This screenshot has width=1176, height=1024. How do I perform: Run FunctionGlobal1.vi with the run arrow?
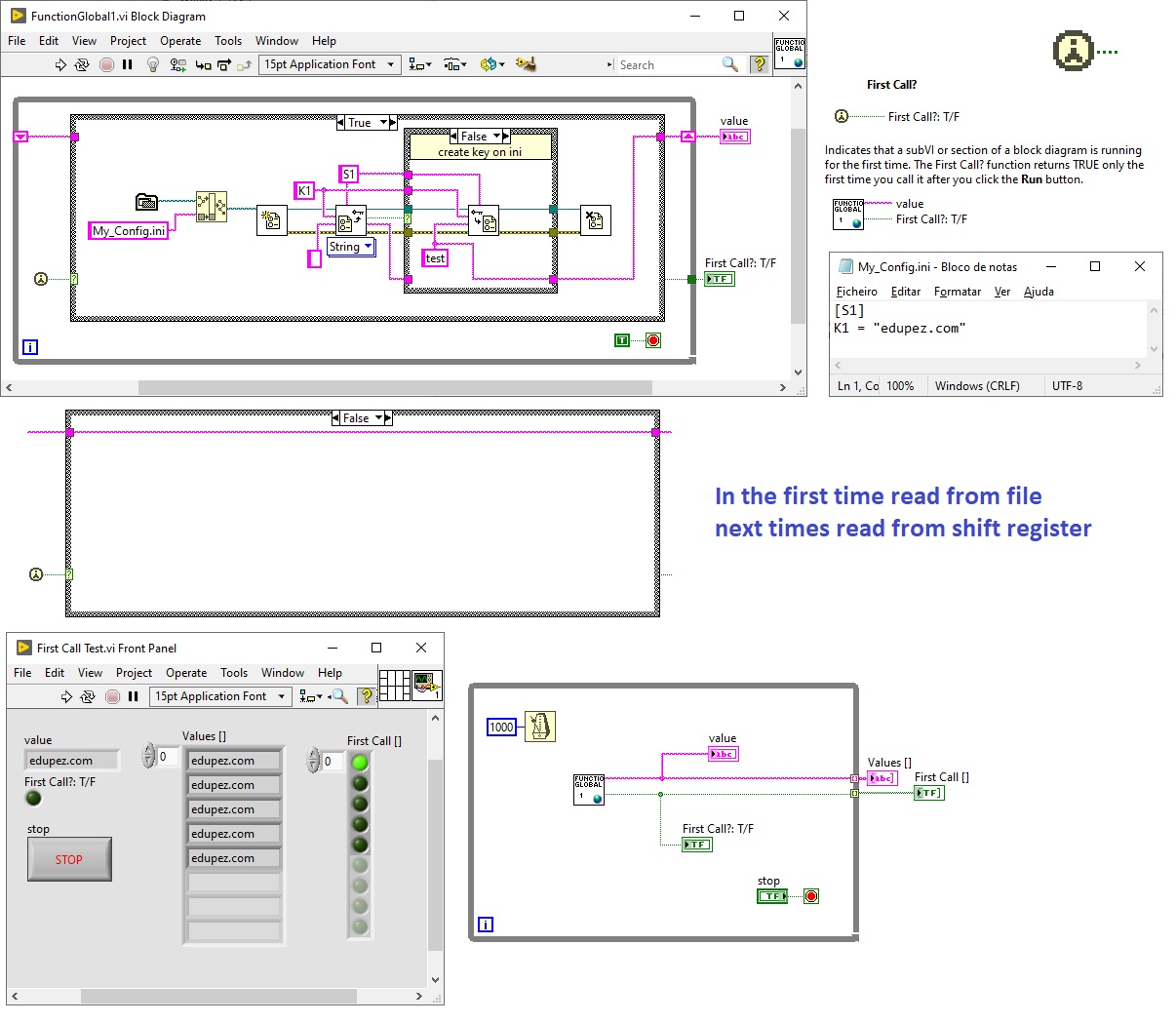[x=59, y=64]
